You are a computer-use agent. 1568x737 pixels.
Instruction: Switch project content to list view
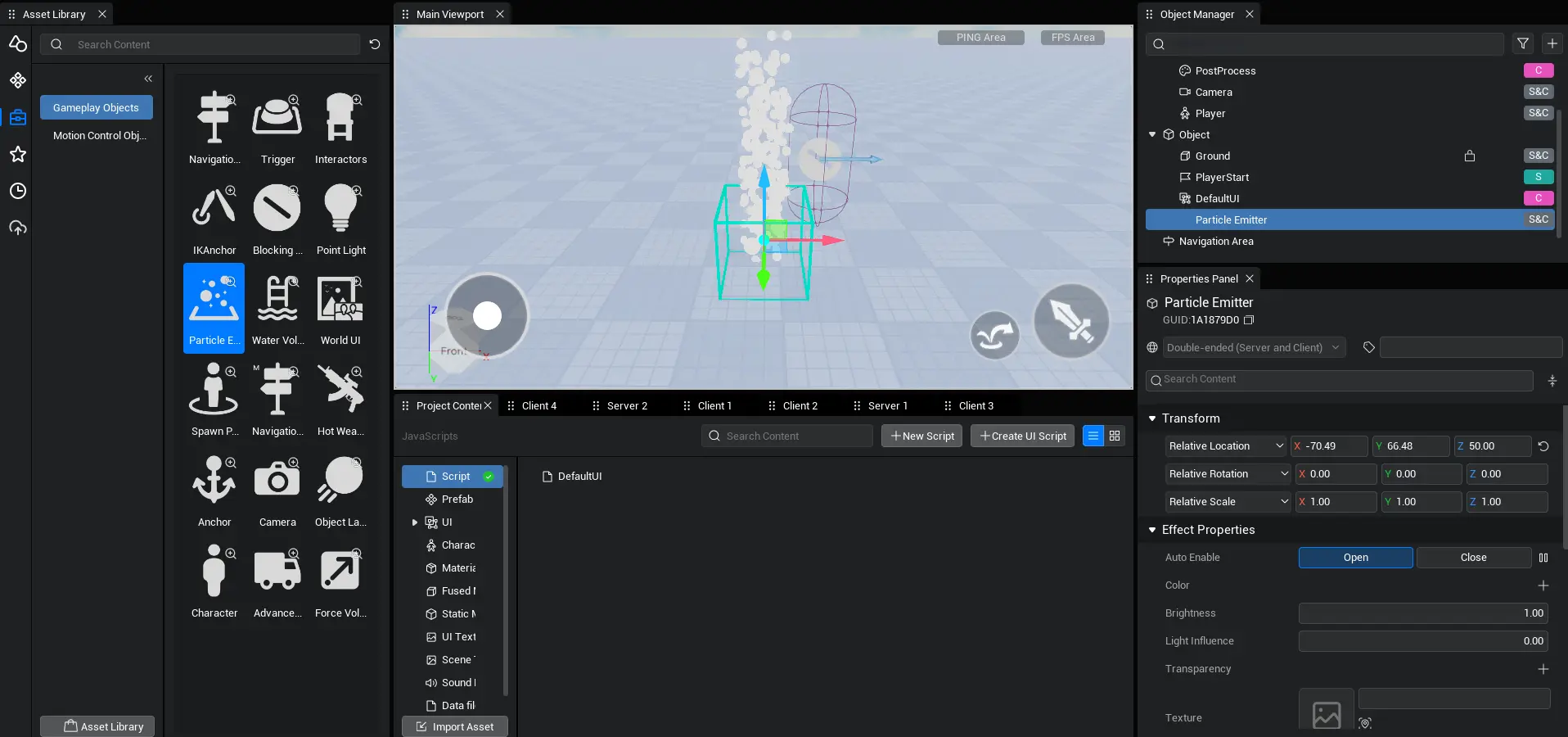click(x=1093, y=436)
